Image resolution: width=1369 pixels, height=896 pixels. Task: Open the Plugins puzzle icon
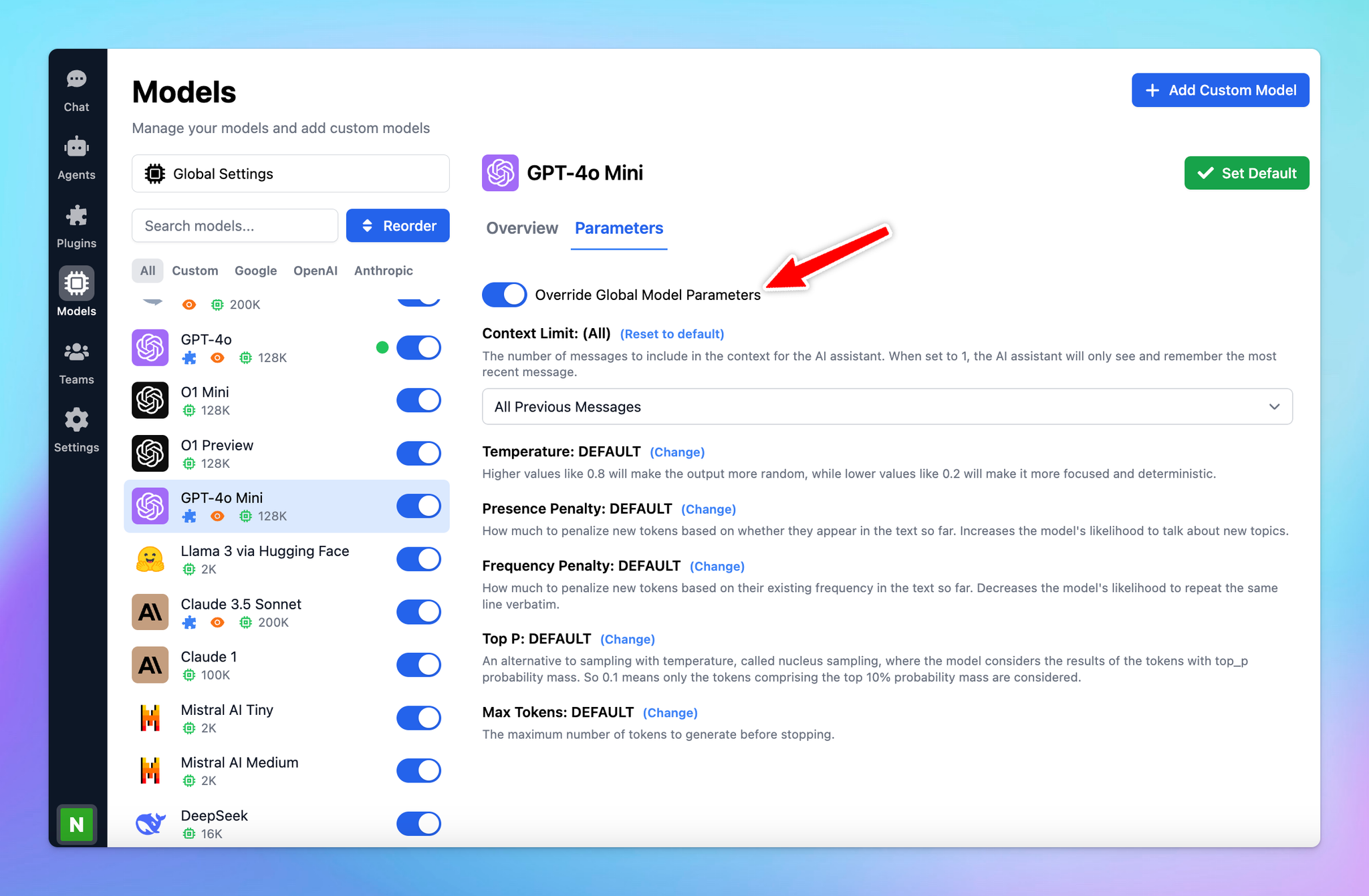(x=76, y=216)
